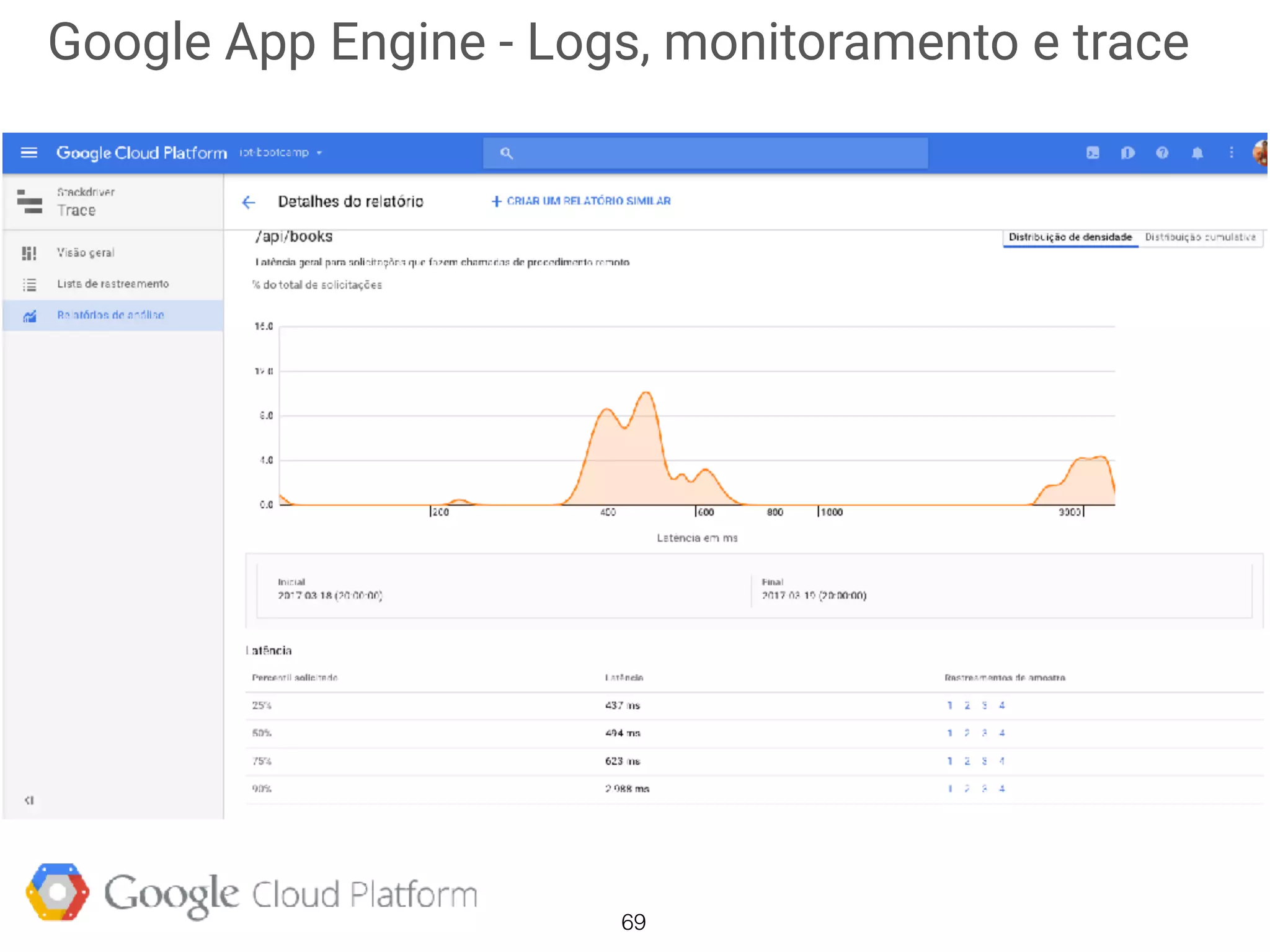Open sample trace 4 for 50% percentile
Viewport: 1270px width, 952px height.
[x=1001, y=733]
